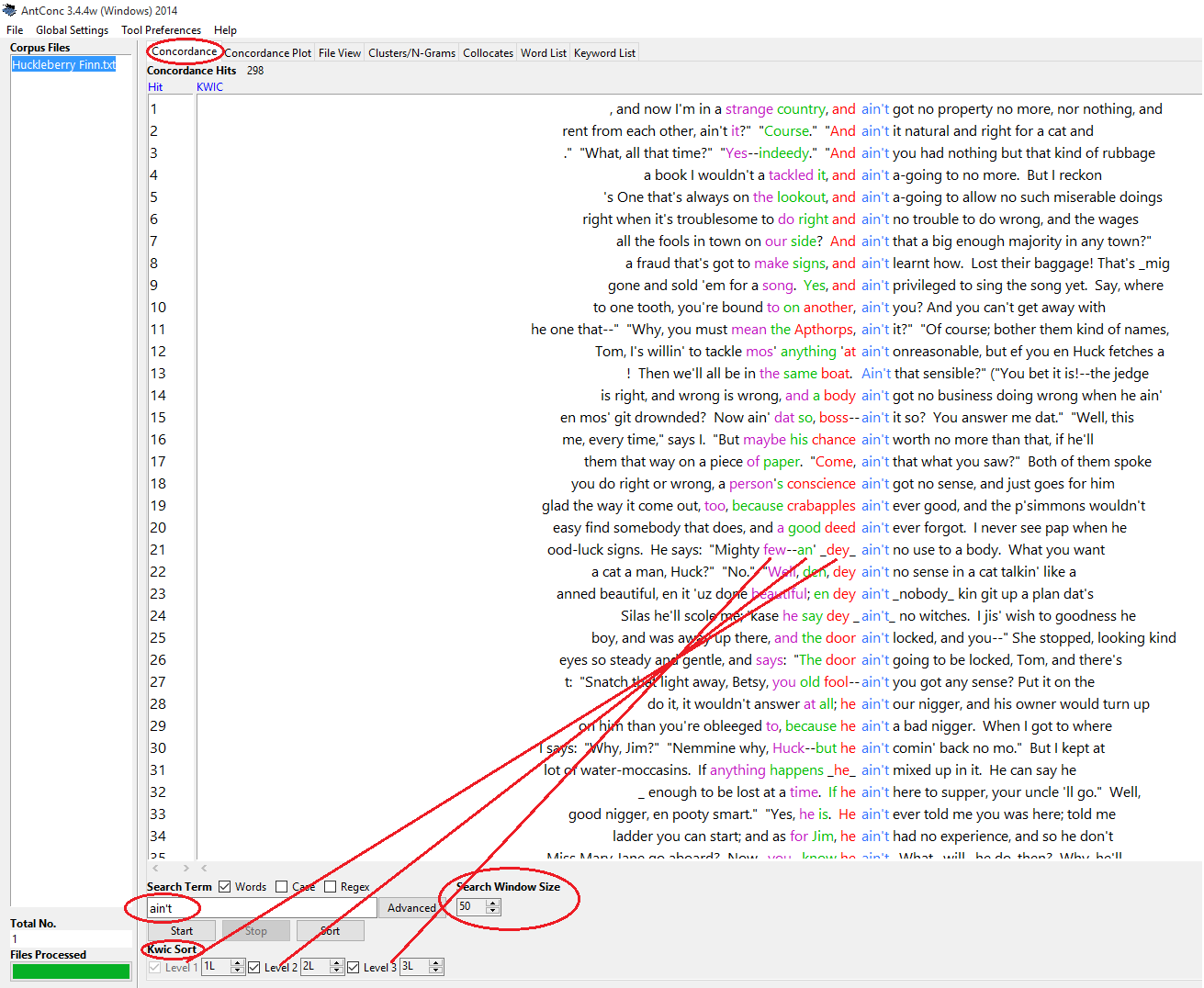
Task: Click the KWIC pane's left scroll arrow
Action: click(204, 868)
